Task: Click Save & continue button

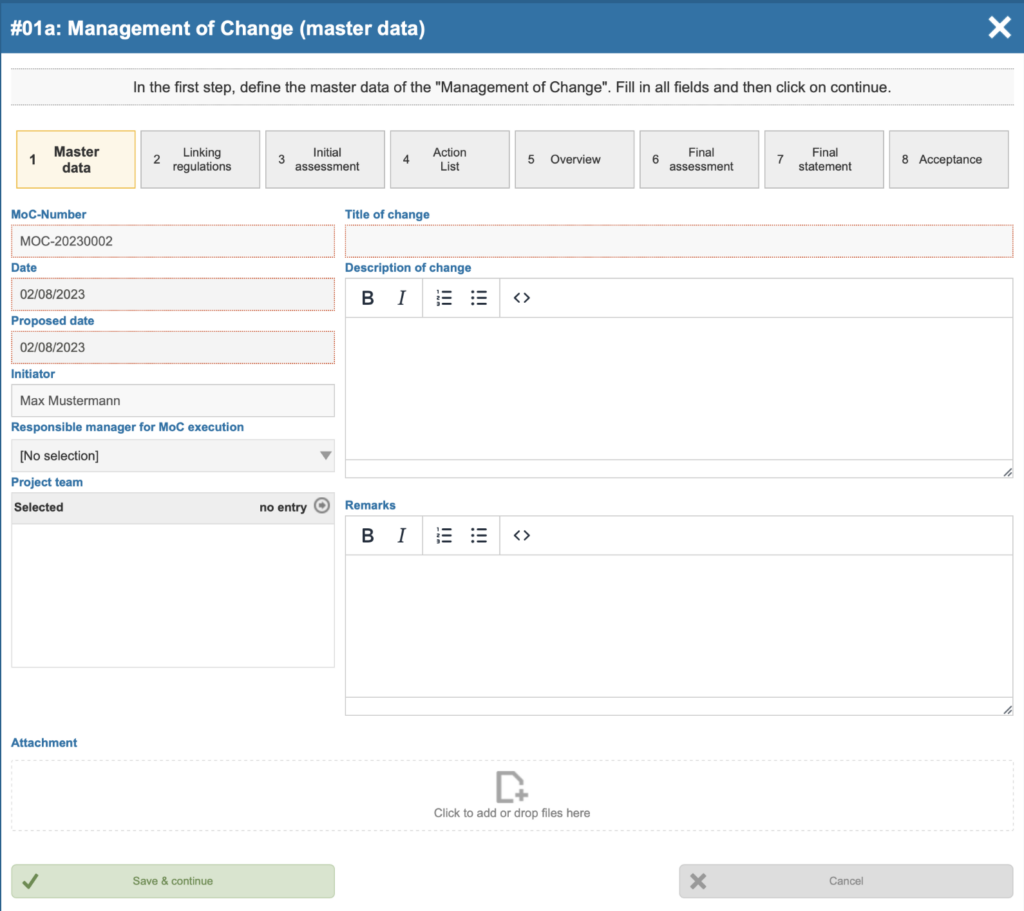Action: [x=172, y=881]
